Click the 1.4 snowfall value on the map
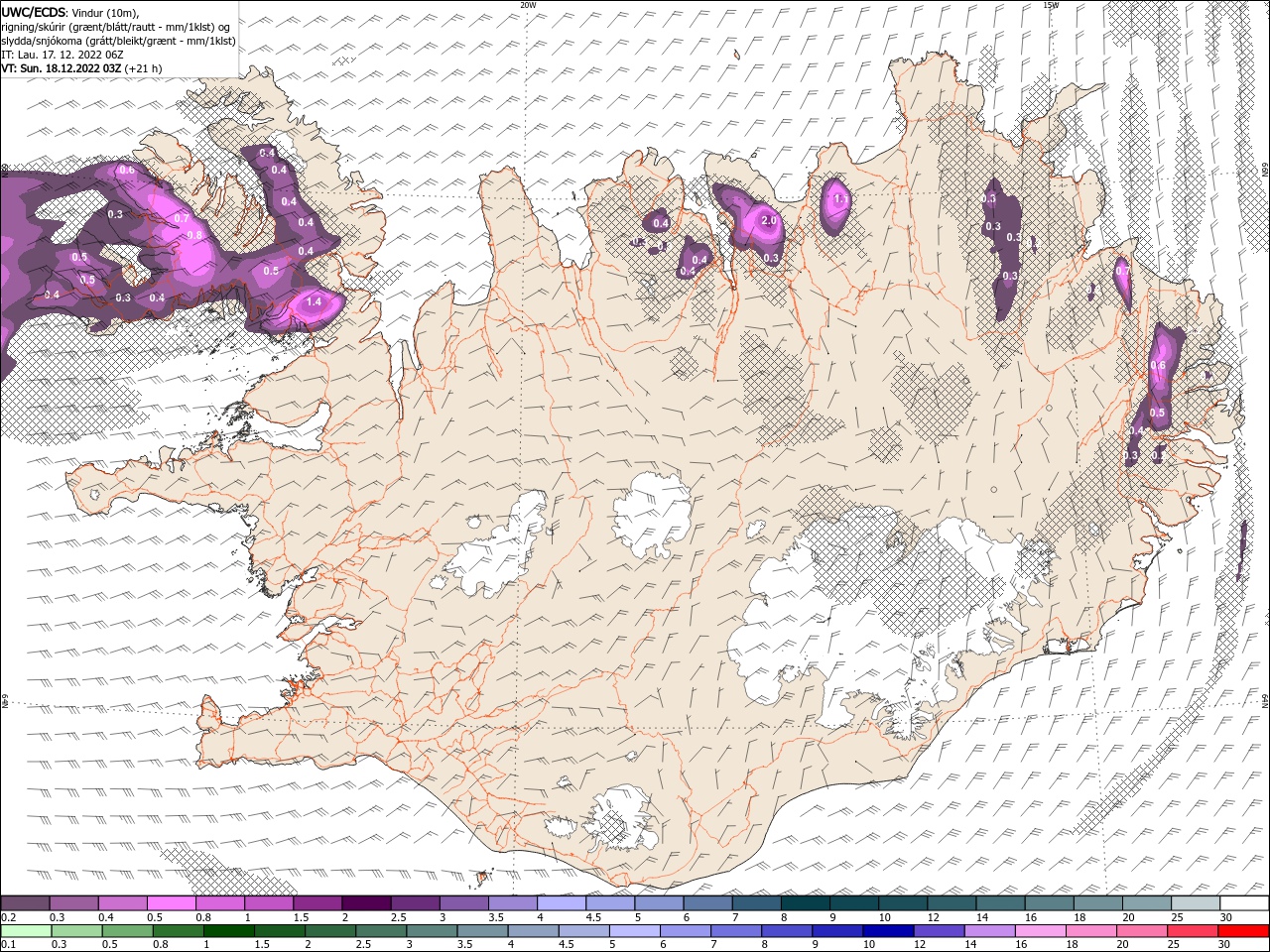Screen dimensions: 1270x952 [x=315, y=301]
